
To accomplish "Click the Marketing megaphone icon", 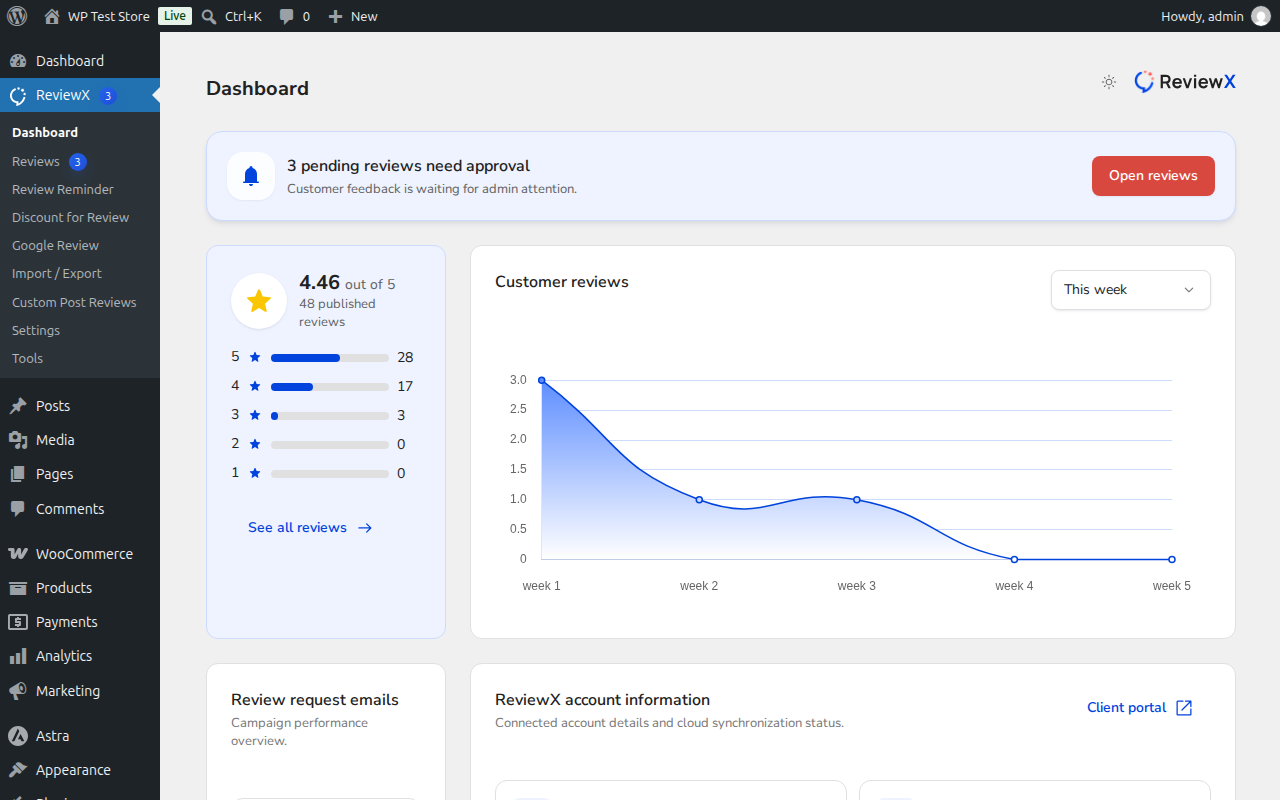I will [x=18, y=691].
